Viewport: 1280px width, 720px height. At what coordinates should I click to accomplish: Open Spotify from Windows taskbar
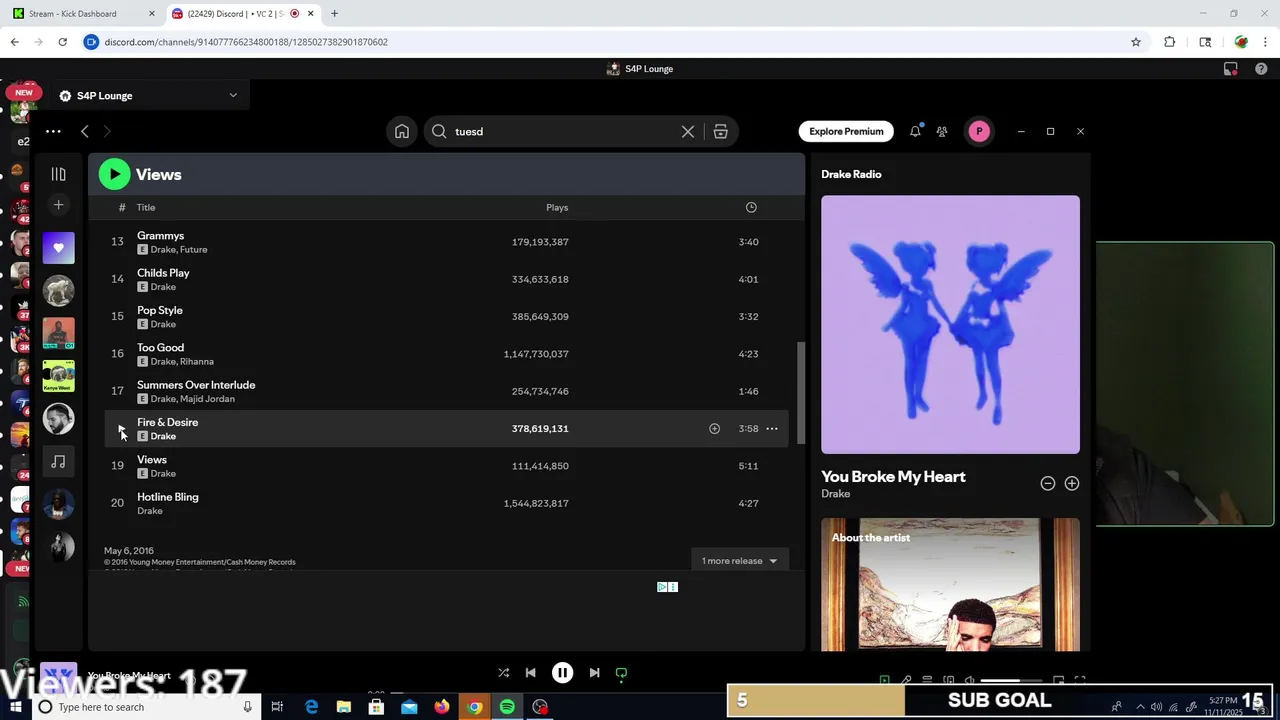point(507,707)
